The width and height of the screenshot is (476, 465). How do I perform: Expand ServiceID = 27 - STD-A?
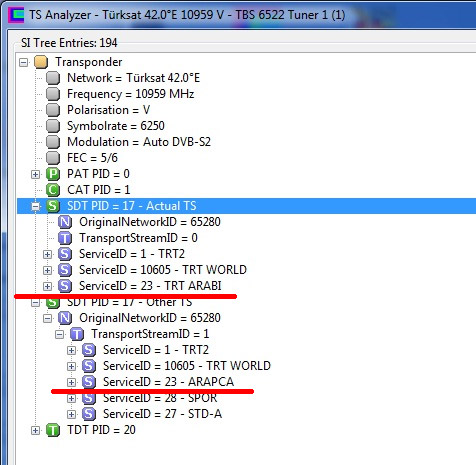tap(71, 414)
